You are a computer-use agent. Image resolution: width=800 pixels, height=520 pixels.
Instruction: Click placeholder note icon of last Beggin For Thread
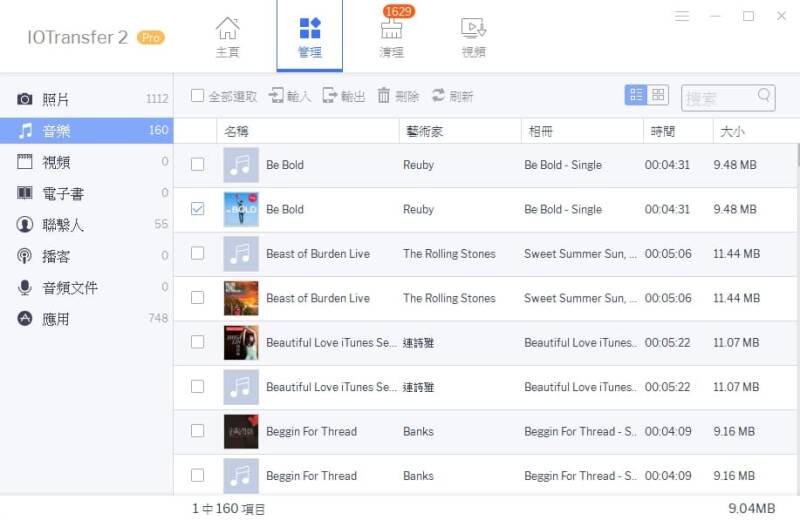241,476
